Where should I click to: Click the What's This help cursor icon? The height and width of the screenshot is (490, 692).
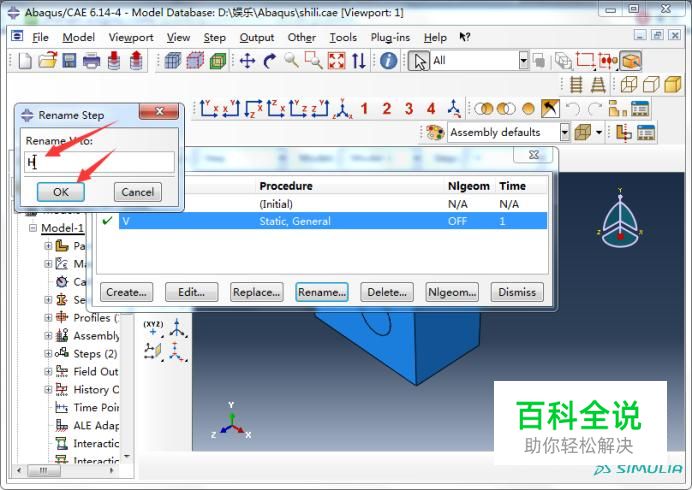(x=464, y=37)
